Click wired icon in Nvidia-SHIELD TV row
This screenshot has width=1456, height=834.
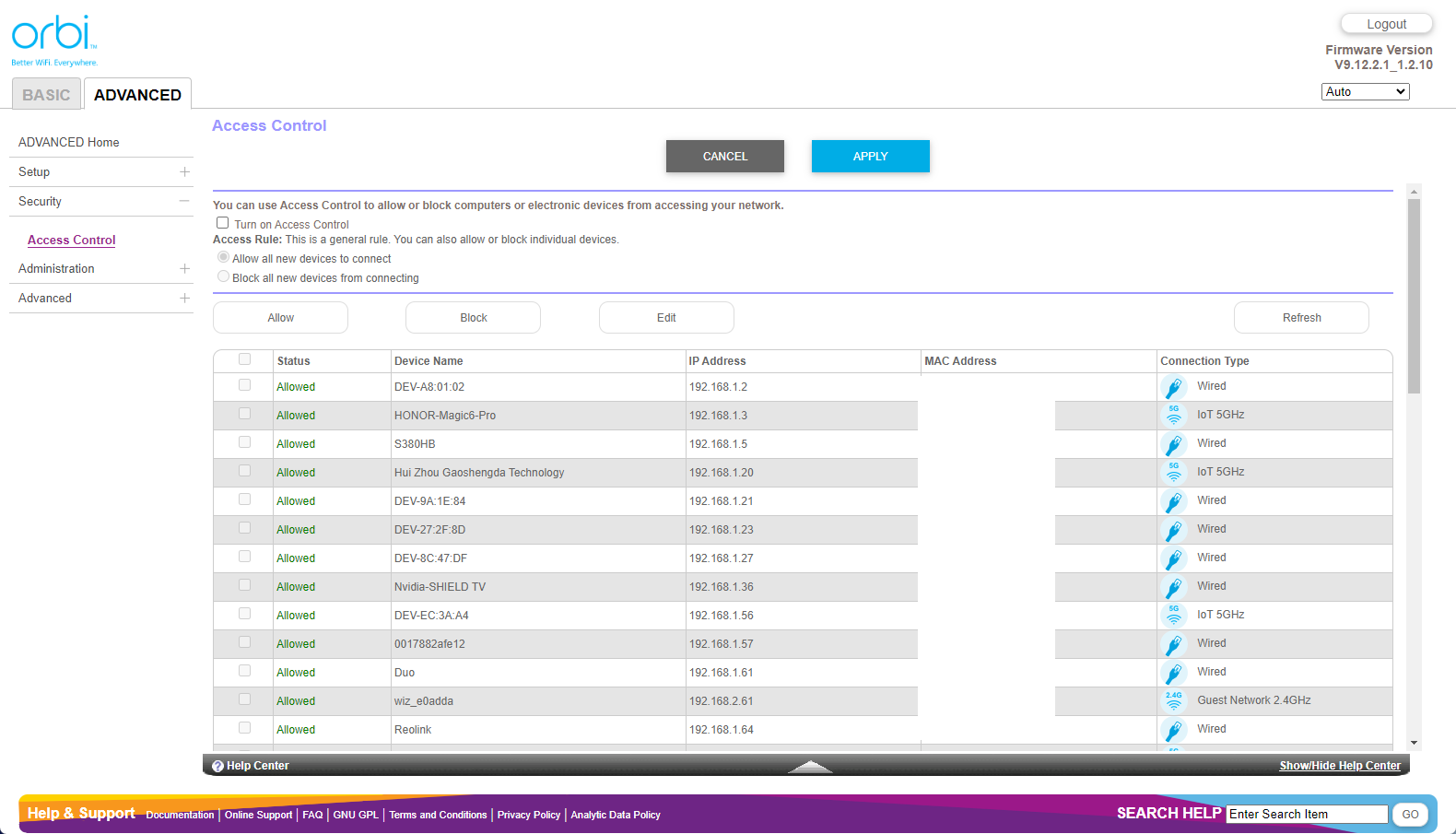pyautogui.click(x=1173, y=587)
